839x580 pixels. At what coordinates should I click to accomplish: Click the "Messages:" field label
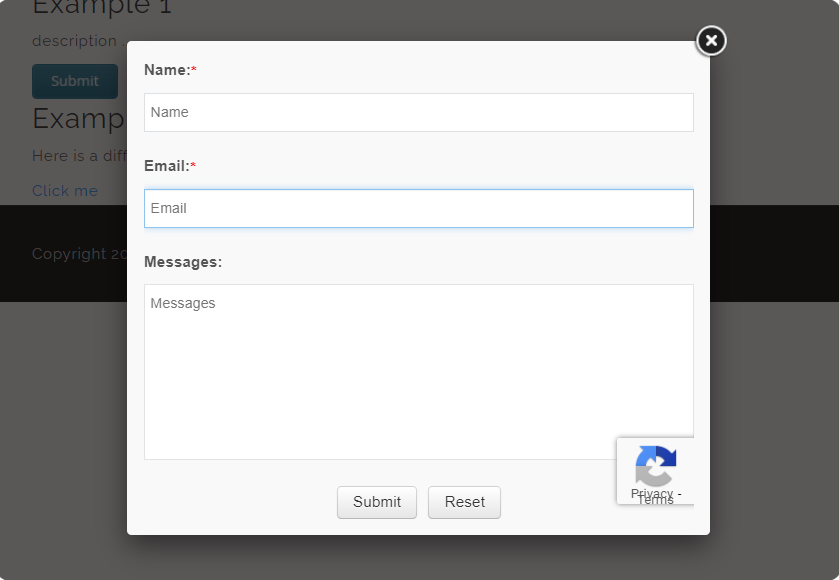(183, 262)
